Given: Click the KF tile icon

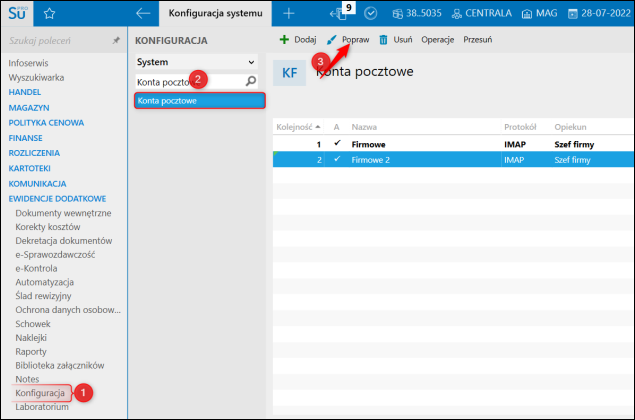Looking at the screenshot, I should pyautogui.click(x=290, y=73).
